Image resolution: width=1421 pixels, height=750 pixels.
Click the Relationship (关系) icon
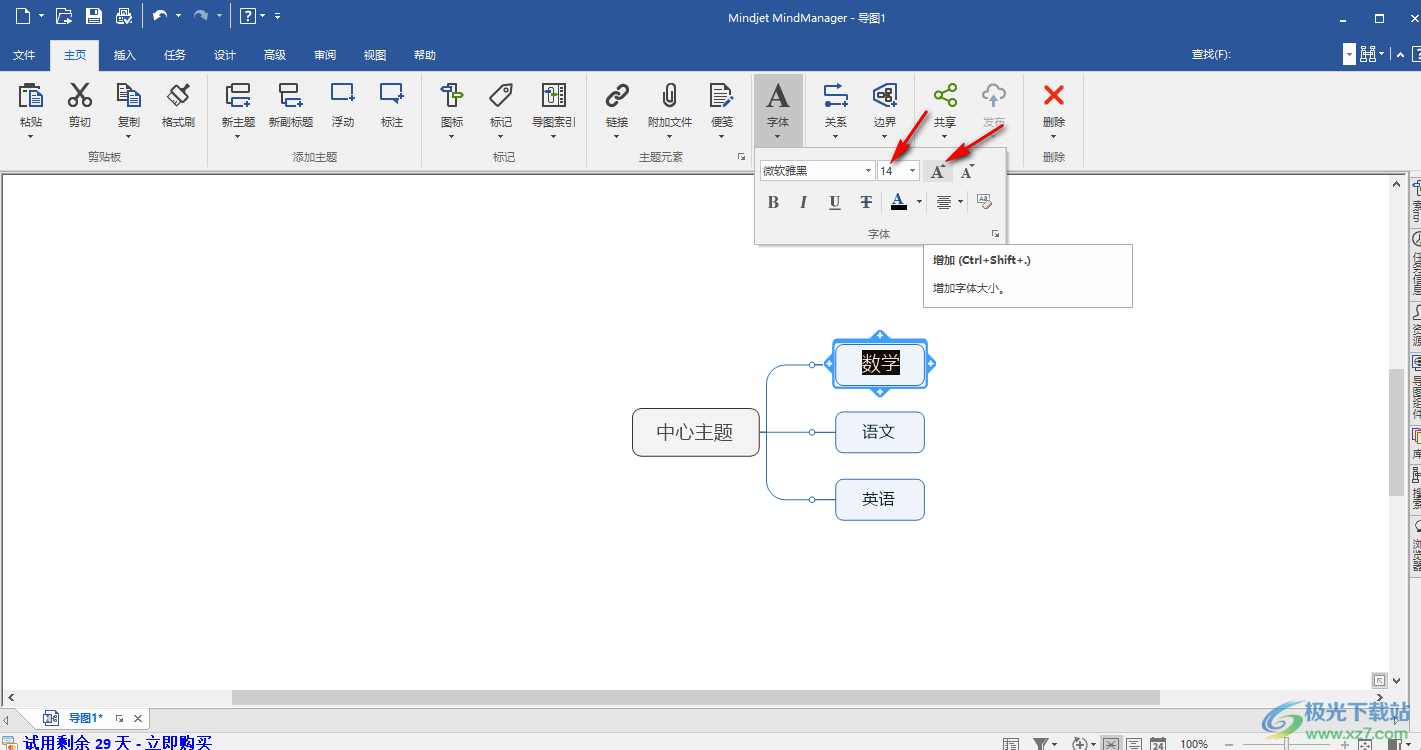[x=836, y=95]
